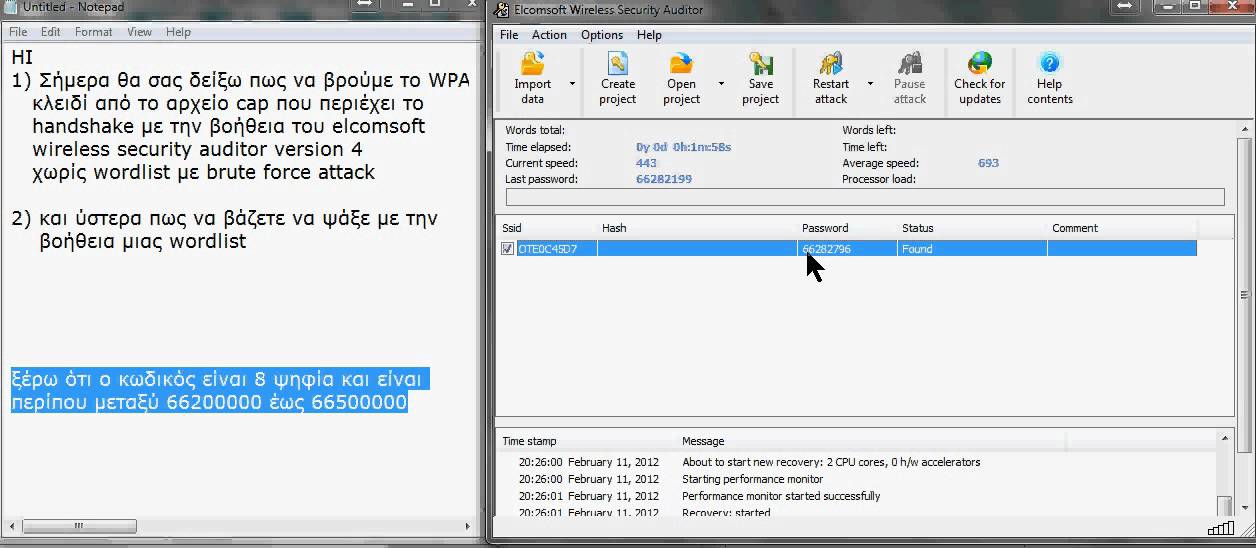
Task: Click the log panel scroll up arrow
Action: (1225, 438)
